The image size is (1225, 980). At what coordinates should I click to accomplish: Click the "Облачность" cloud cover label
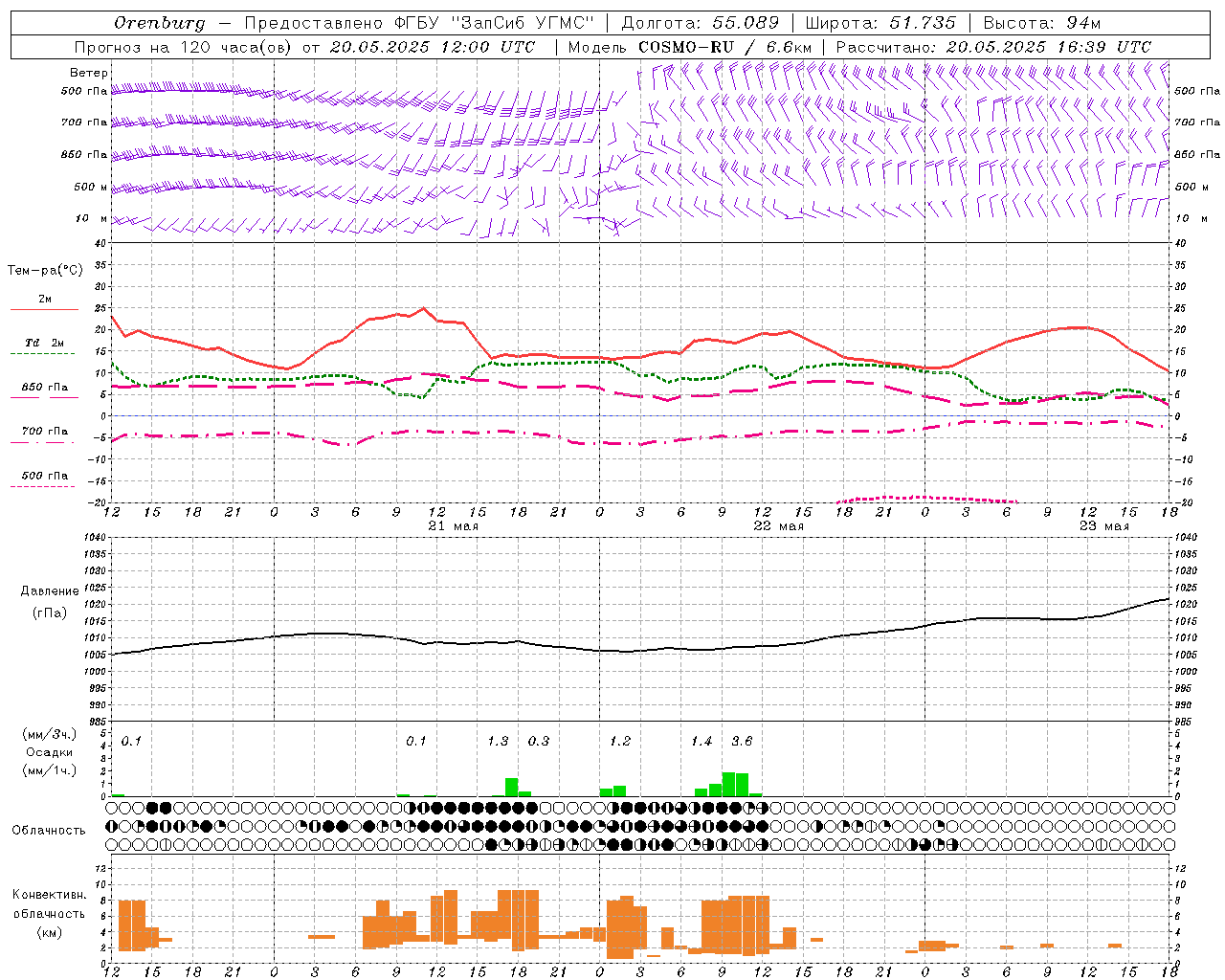(49, 830)
